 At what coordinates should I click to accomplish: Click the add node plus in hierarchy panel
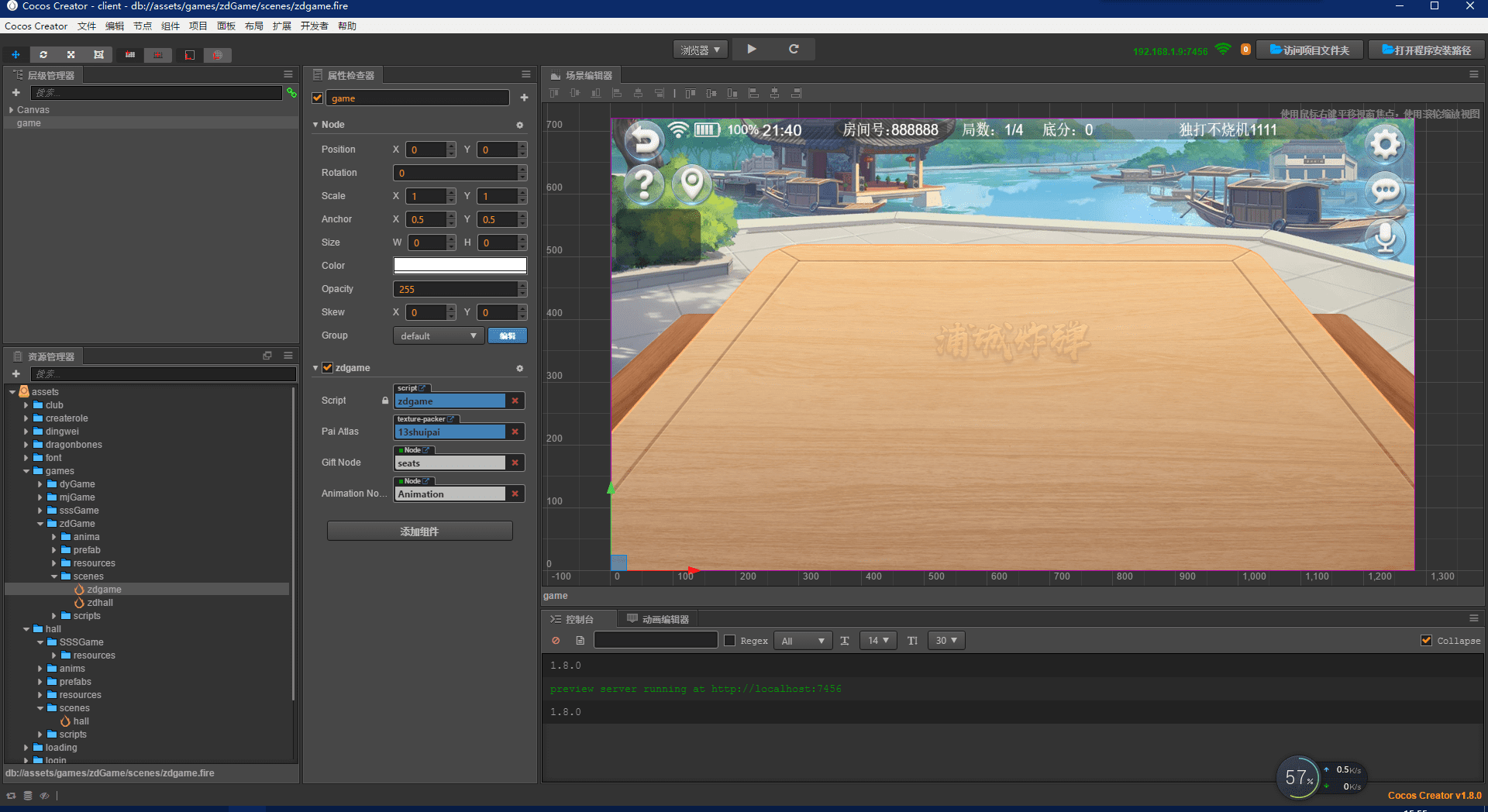[15, 93]
